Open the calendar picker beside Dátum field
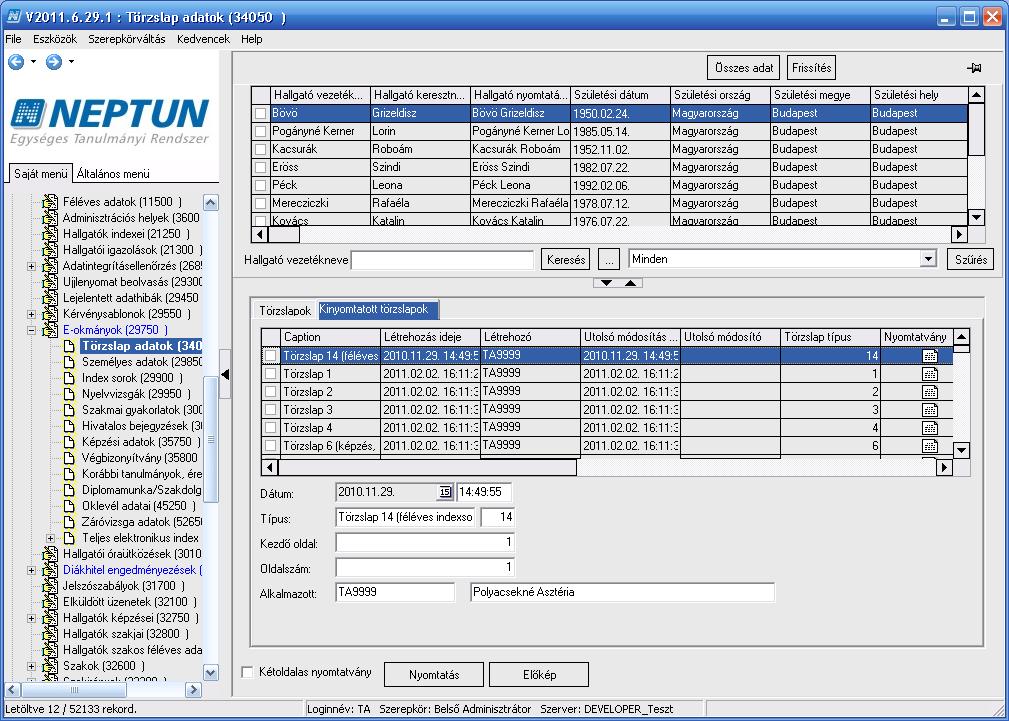The width and height of the screenshot is (1009, 721). pyautogui.click(x=445, y=492)
